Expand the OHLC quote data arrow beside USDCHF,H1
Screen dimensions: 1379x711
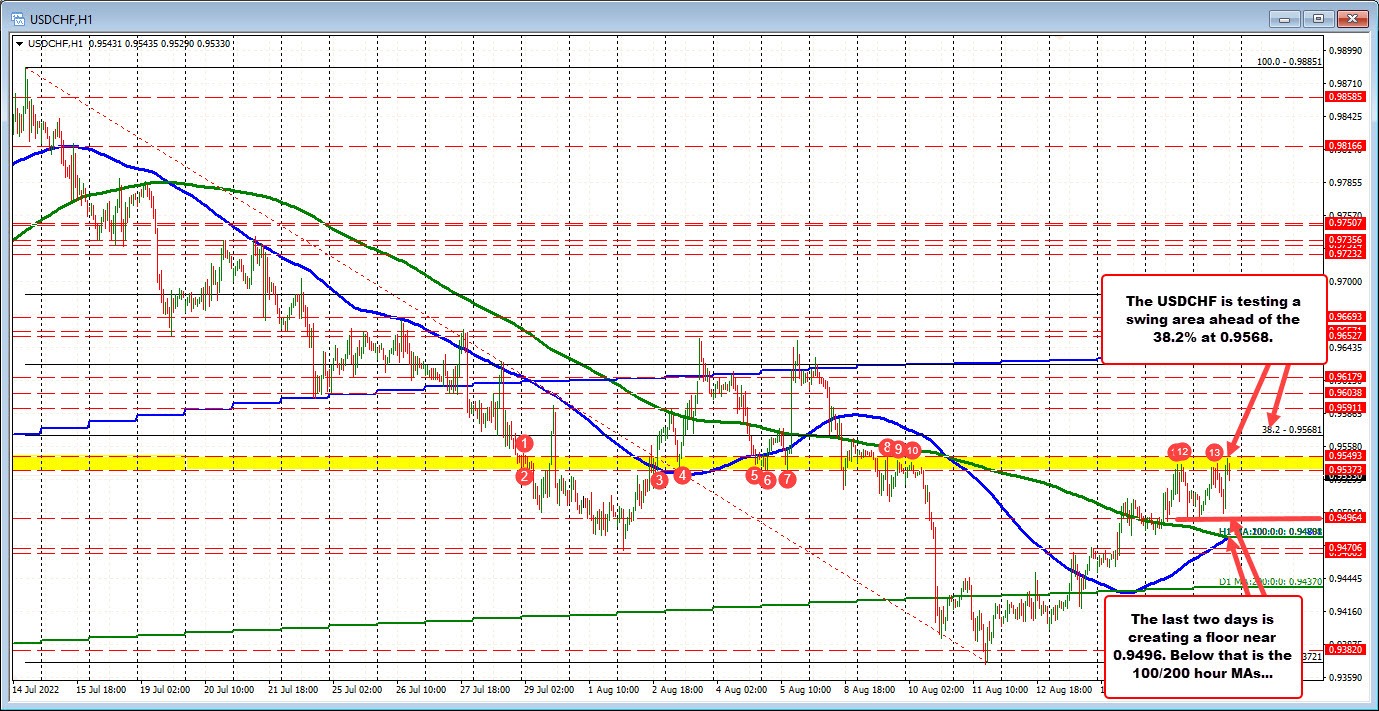pyautogui.click(x=20, y=44)
